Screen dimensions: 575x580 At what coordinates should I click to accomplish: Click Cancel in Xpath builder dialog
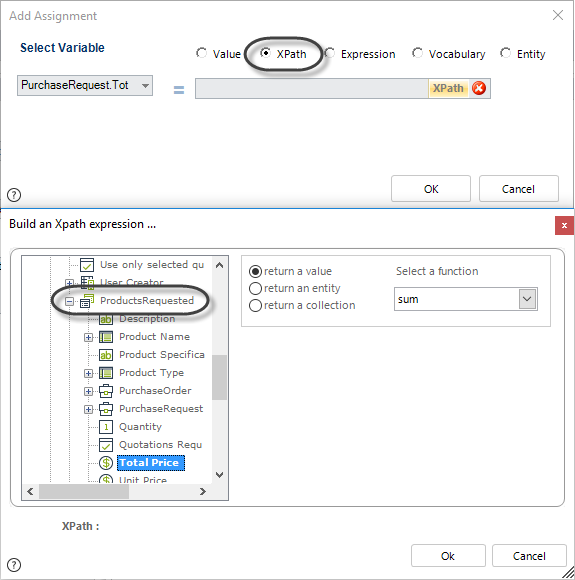click(x=529, y=556)
